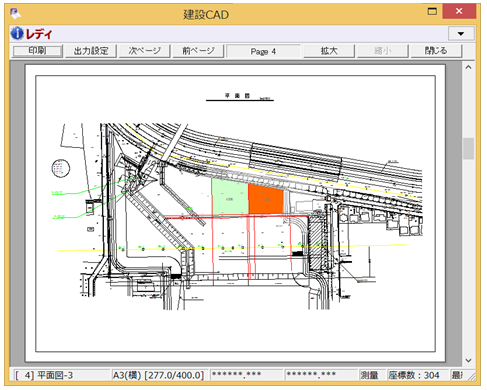Click the scrollbar down arrow
The image size is (487, 390).
point(468,360)
